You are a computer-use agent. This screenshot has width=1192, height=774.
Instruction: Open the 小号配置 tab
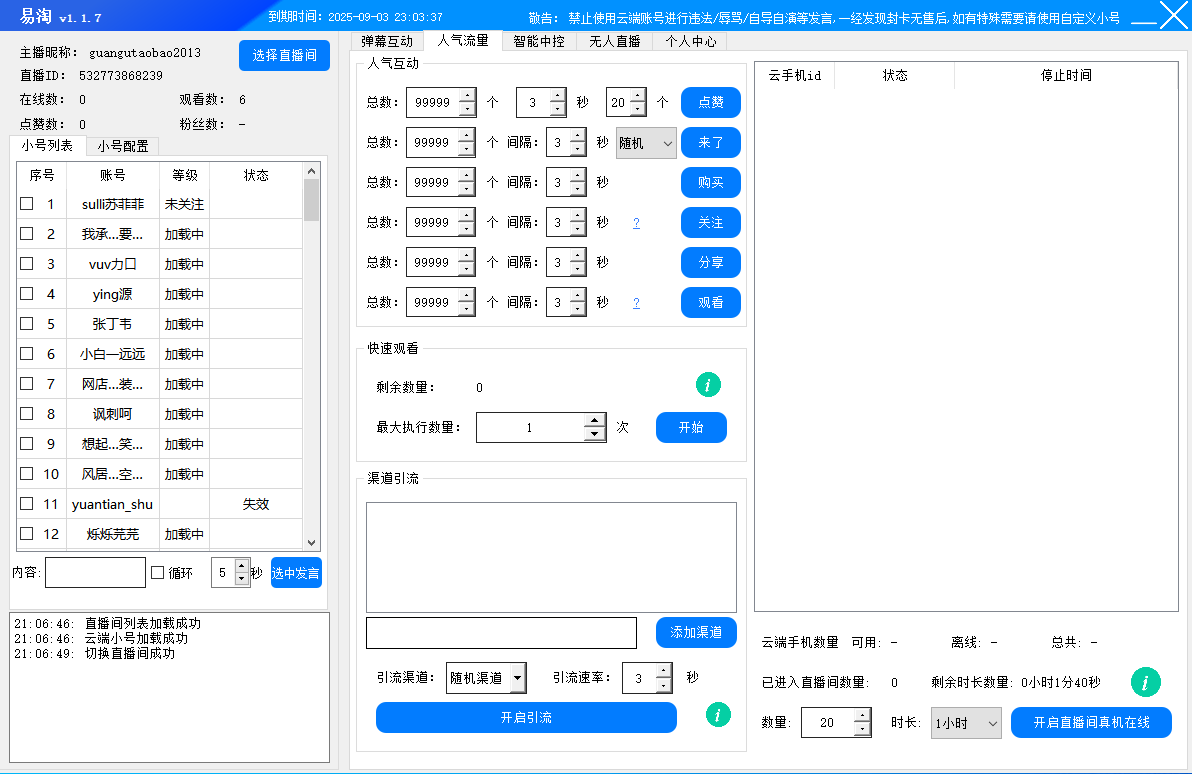pos(122,146)
